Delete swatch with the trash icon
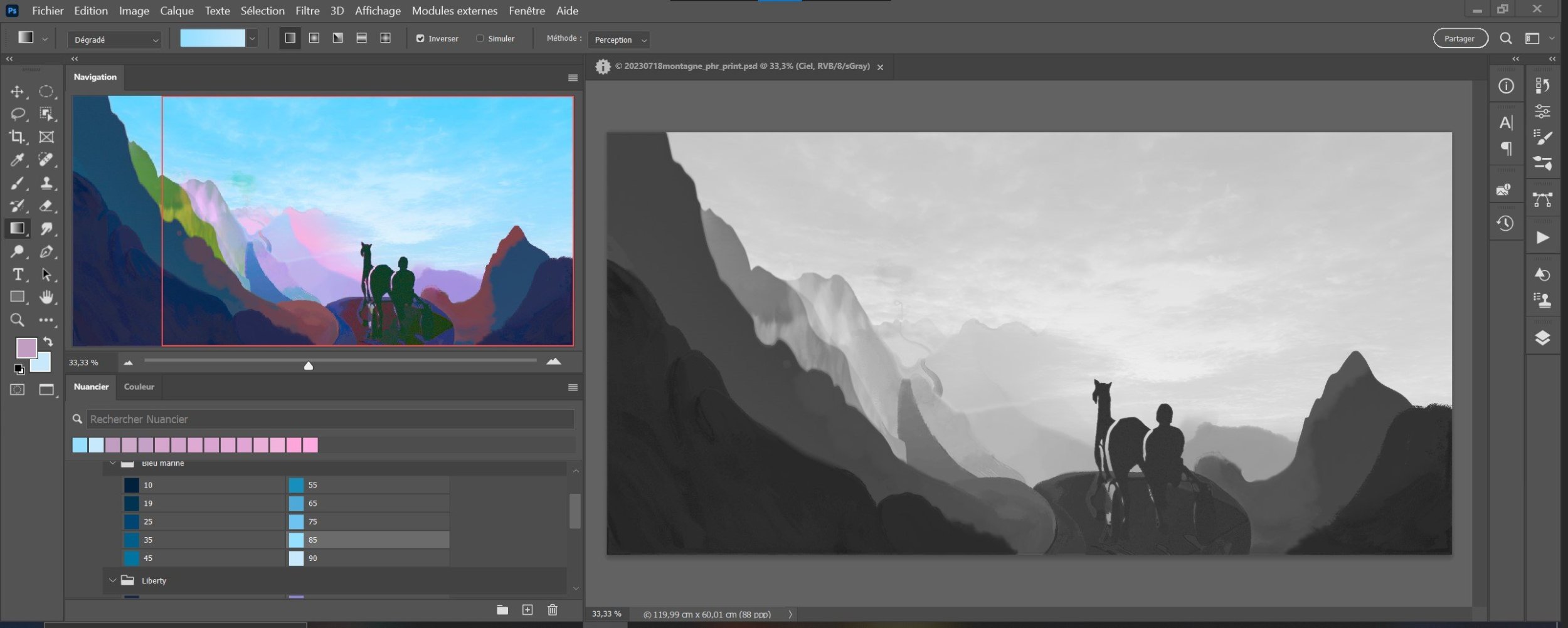Image resolution: width=1568 pixels, height=628 pixels. coord(552,610)
